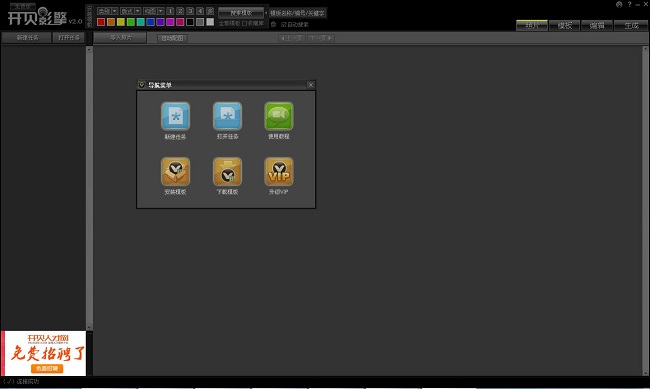Switch to the 模板 tab
The image size is (650, 389).
coord(564,25)
